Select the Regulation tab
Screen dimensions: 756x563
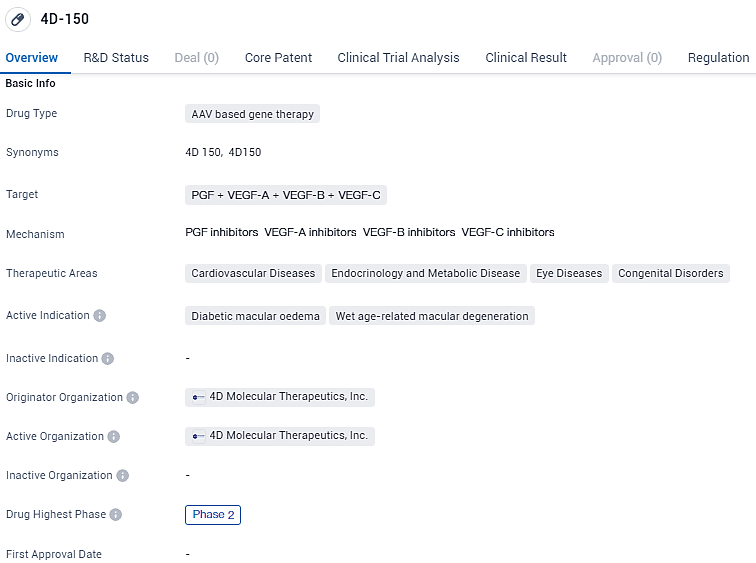click(x=718, y=58)
